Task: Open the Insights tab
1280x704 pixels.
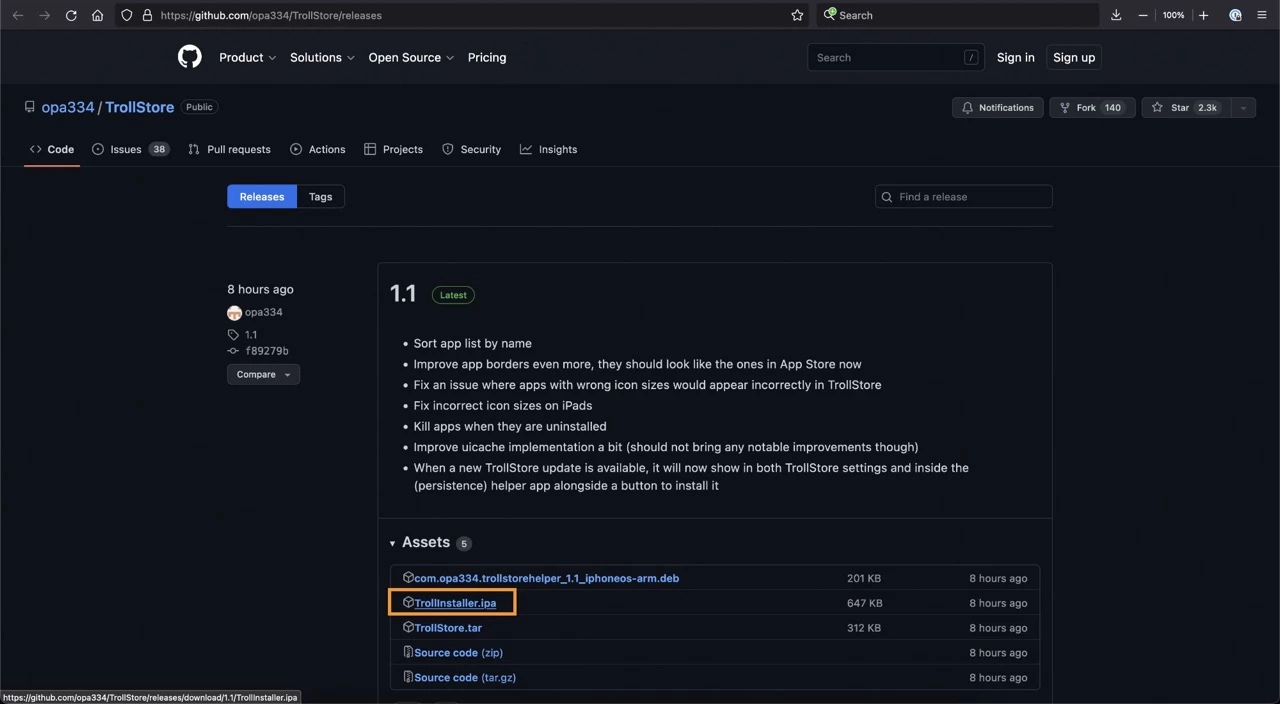Action: click(x=557, y=149)
